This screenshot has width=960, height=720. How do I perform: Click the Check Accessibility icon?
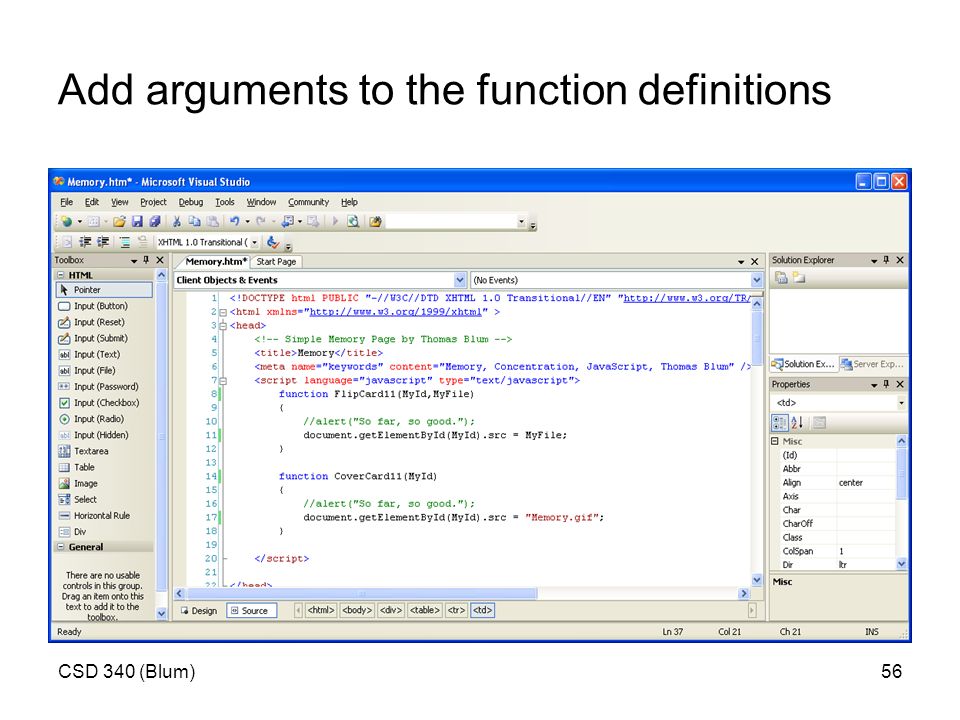pyautogui.click(x=273, y=242)
